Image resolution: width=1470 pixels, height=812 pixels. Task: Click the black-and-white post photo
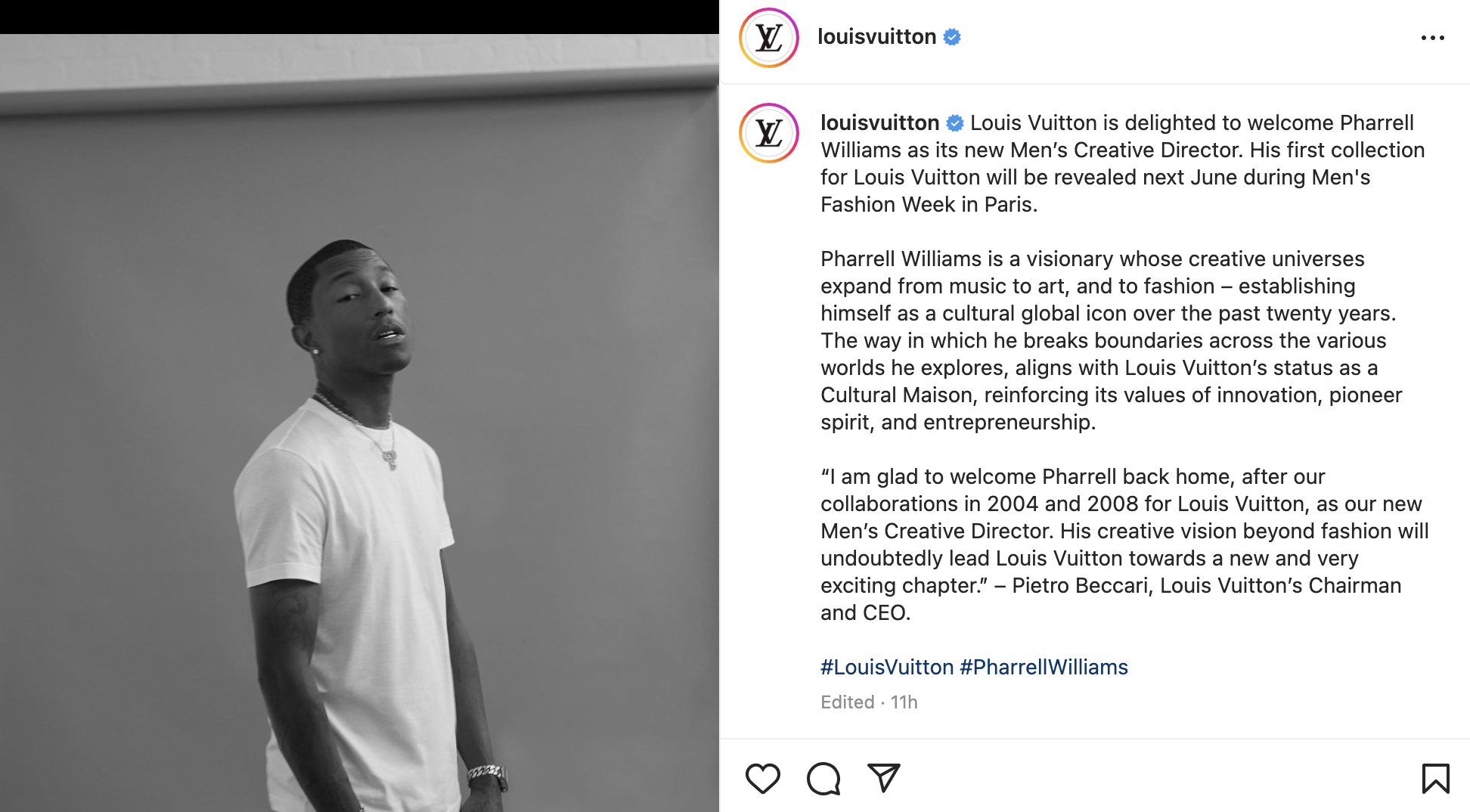coord(359,423)
